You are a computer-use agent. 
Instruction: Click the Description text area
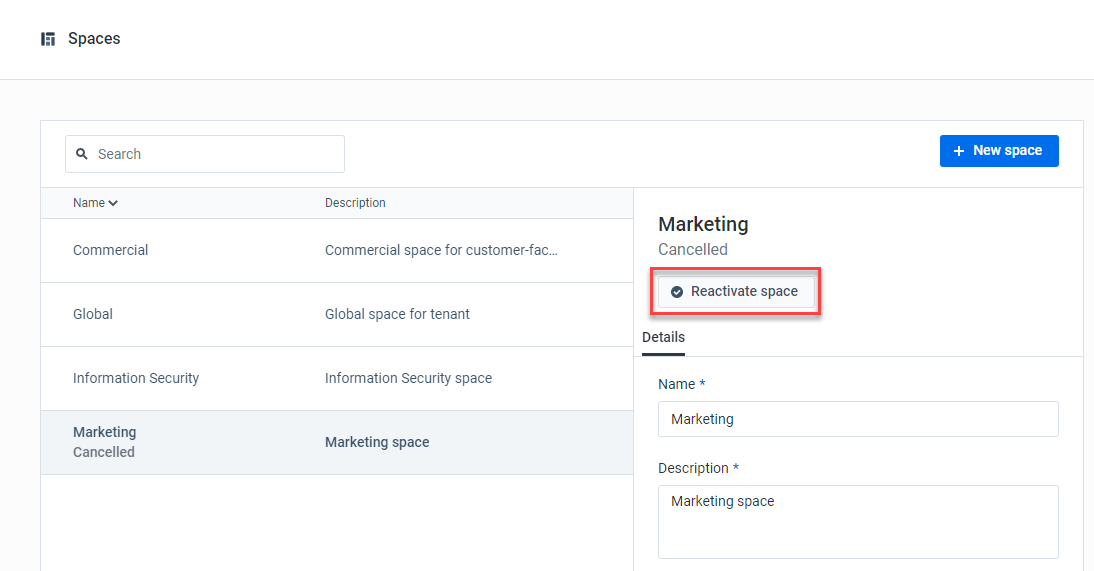click(x=858, y=522)
